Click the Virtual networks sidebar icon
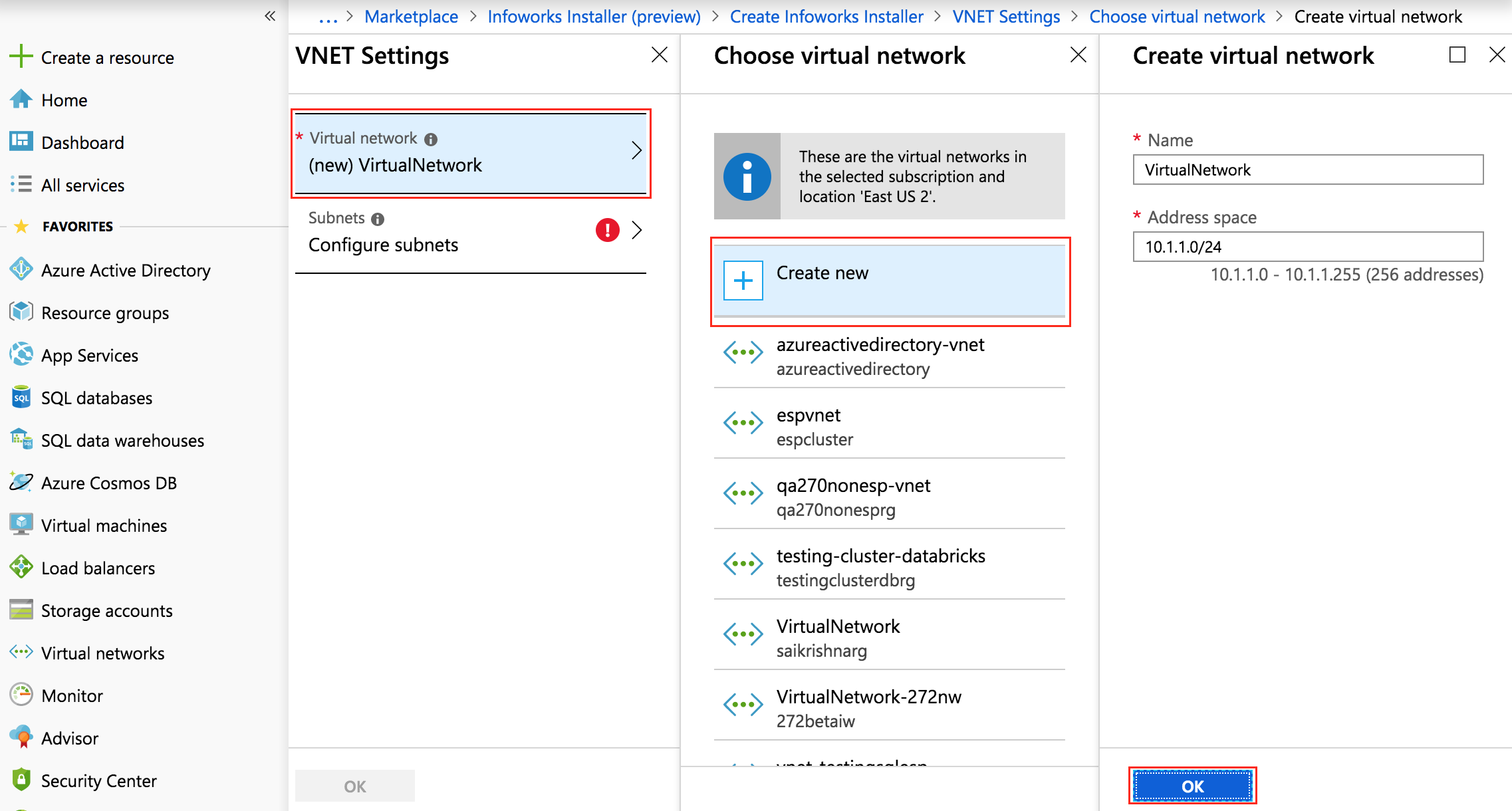This screenshot has height=811, width=1512. pos(21,652)
